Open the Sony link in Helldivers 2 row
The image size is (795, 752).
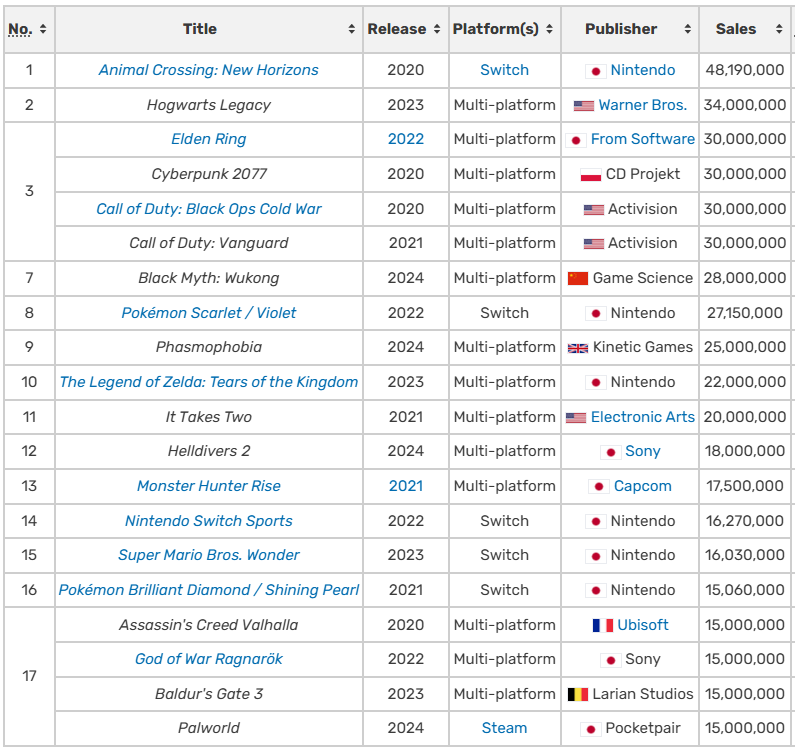(x=642, y=451)
